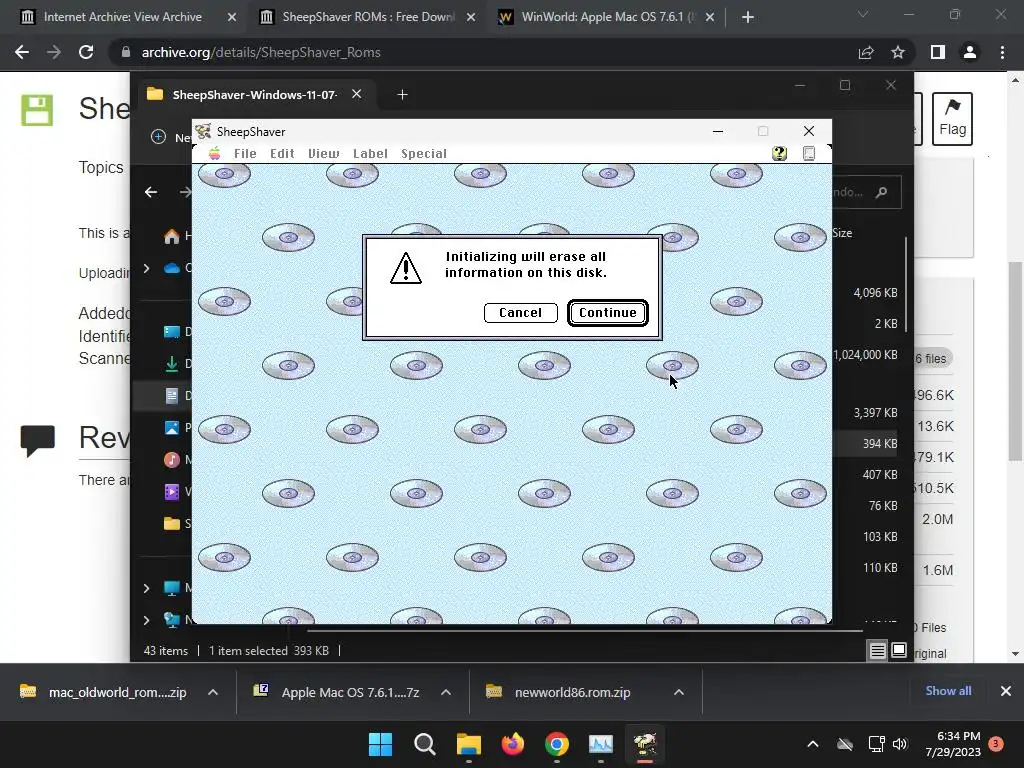This screenshot has height=768, width=1024.
Task: Click the Size column header in Explorer
Action: tap(842, 233)
